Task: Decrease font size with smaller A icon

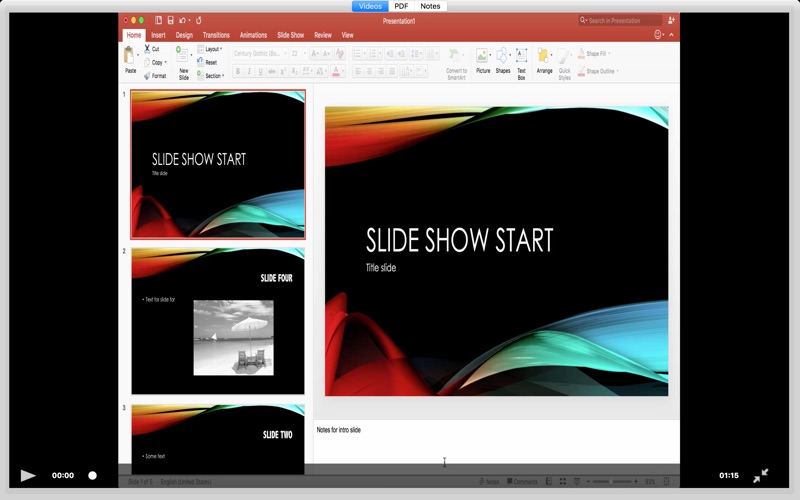Action: point(326,54)
